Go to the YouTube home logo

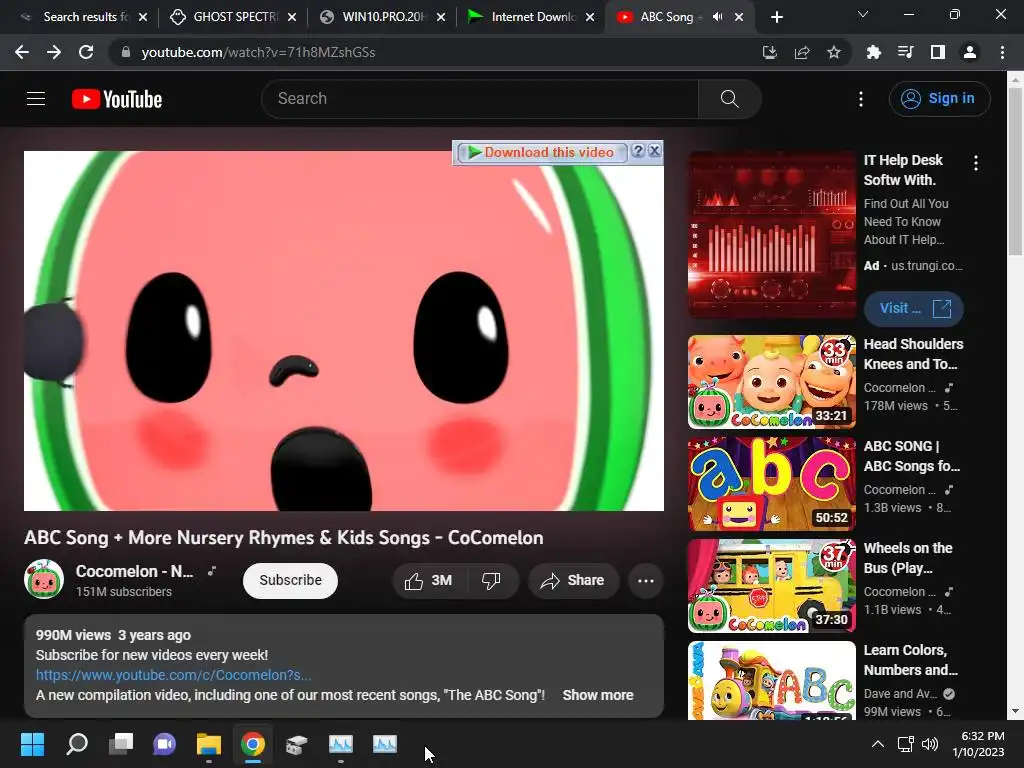pos(117,99)
